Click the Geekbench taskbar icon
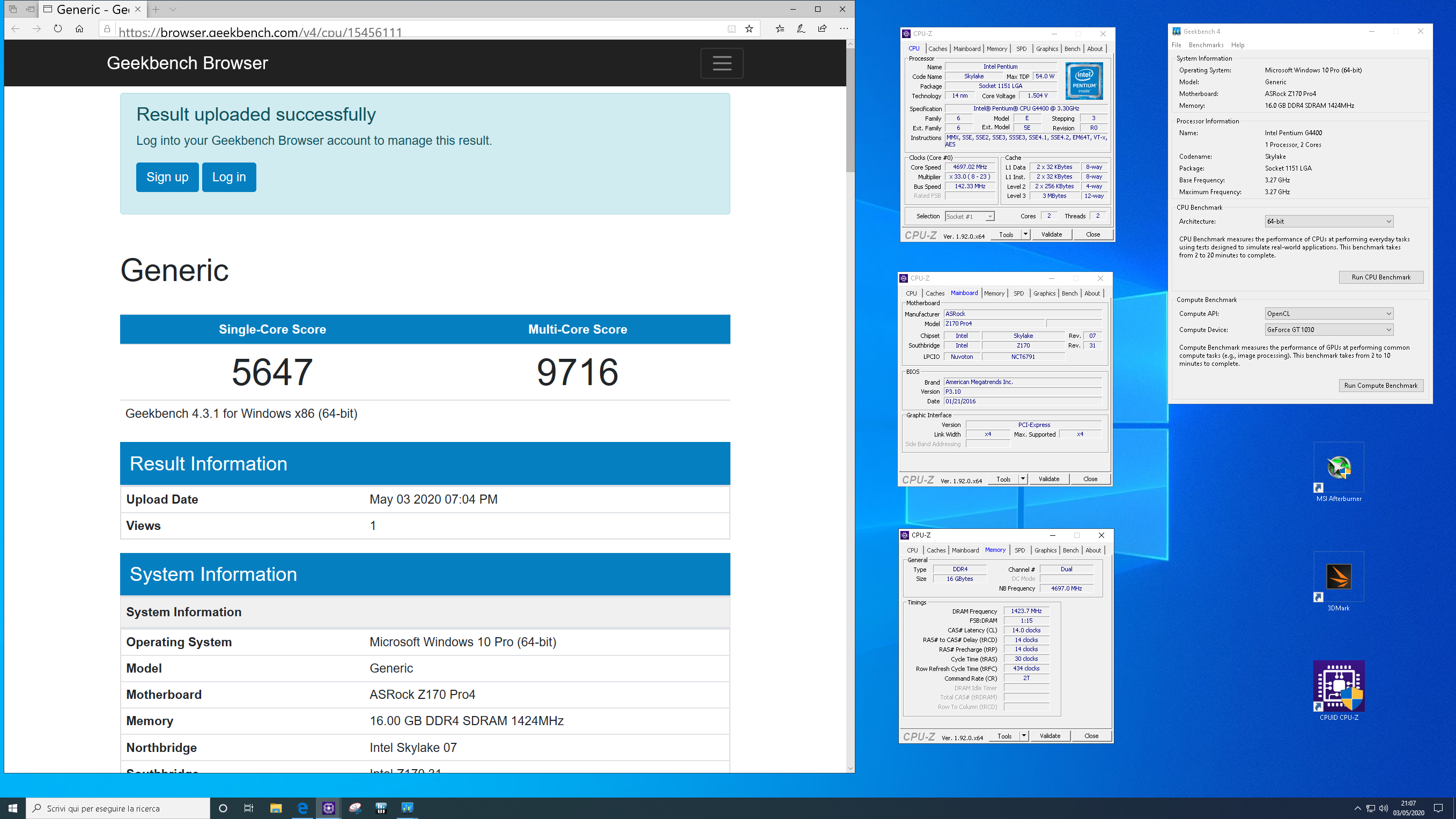The width and height of the screenshot is (1456, 819). (x=407, y=808)
